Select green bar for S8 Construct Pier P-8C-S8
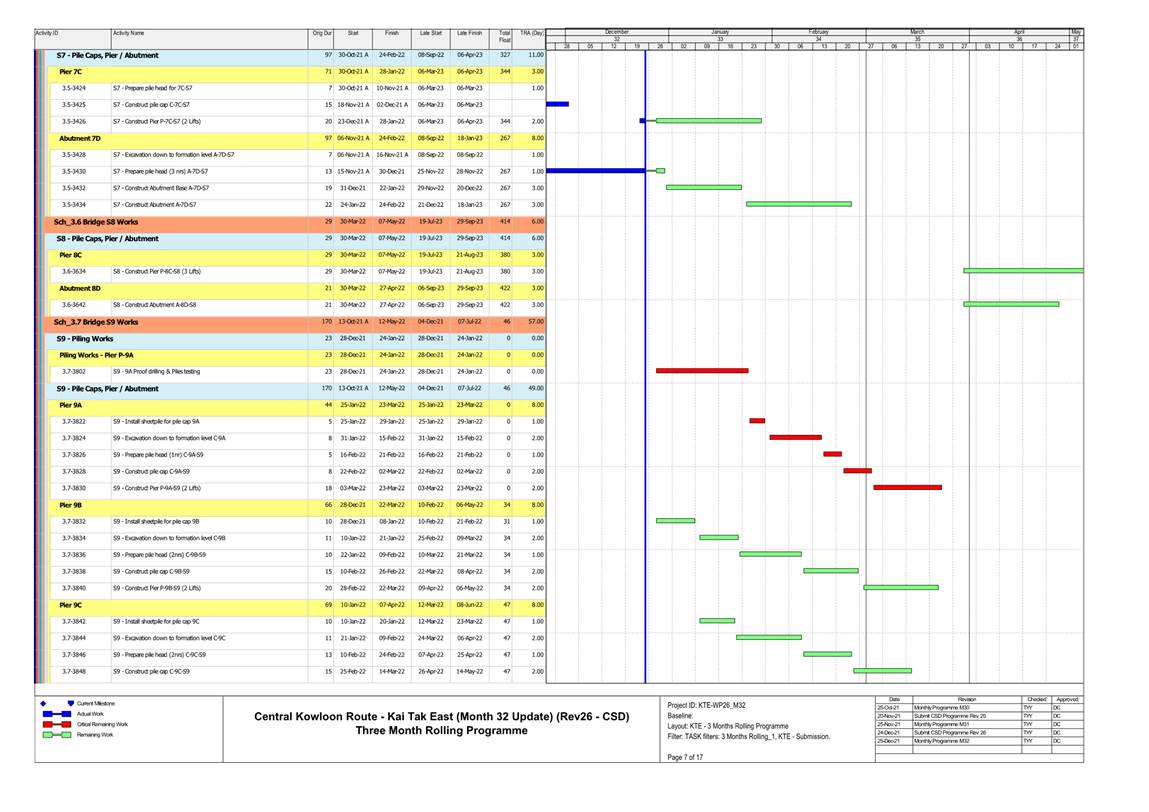Image resolution: width=1149 pixels, height=812 pixels. (x=1022, y=270)
